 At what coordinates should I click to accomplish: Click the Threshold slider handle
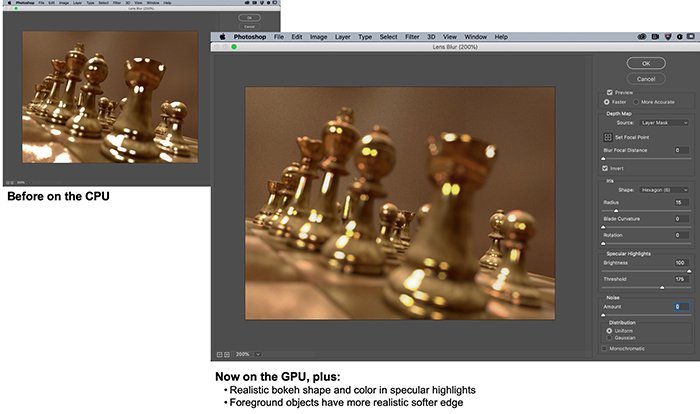click(662, 288)
